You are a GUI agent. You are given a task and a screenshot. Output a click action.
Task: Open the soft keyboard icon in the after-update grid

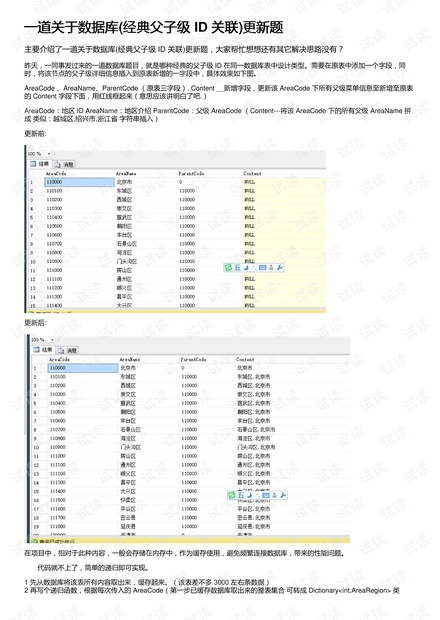[x=266, y=495]
